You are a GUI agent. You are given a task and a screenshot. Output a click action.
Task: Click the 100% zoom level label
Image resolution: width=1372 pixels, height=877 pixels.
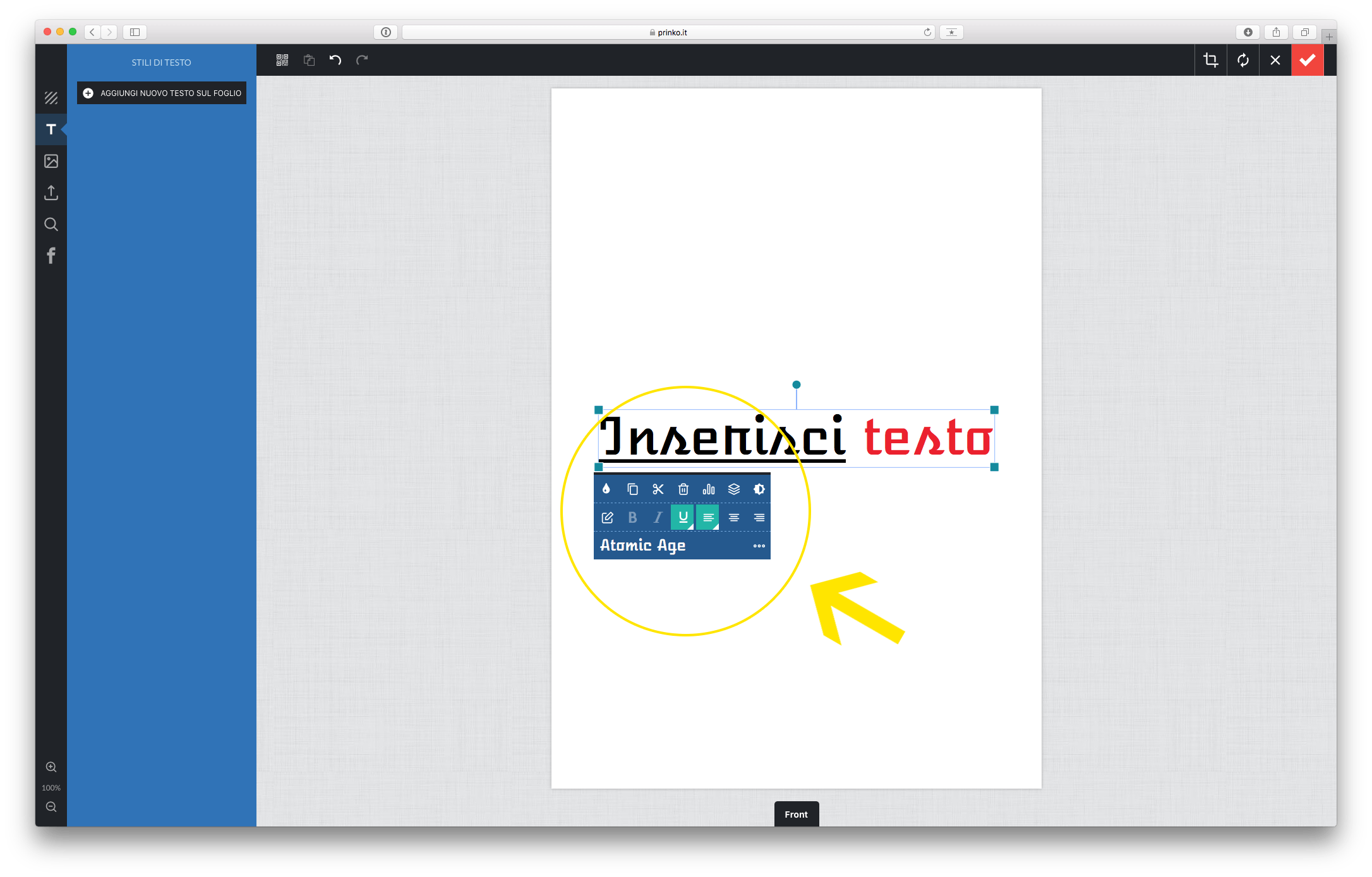(x=51, y=788)
